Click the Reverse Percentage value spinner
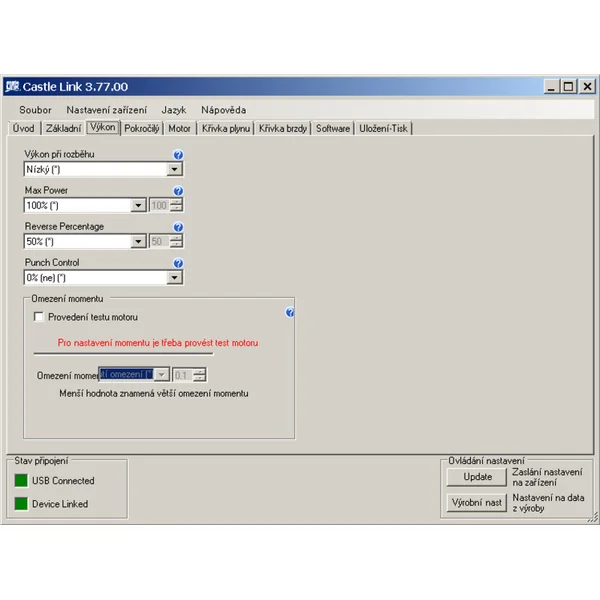 tap(177, 242)
